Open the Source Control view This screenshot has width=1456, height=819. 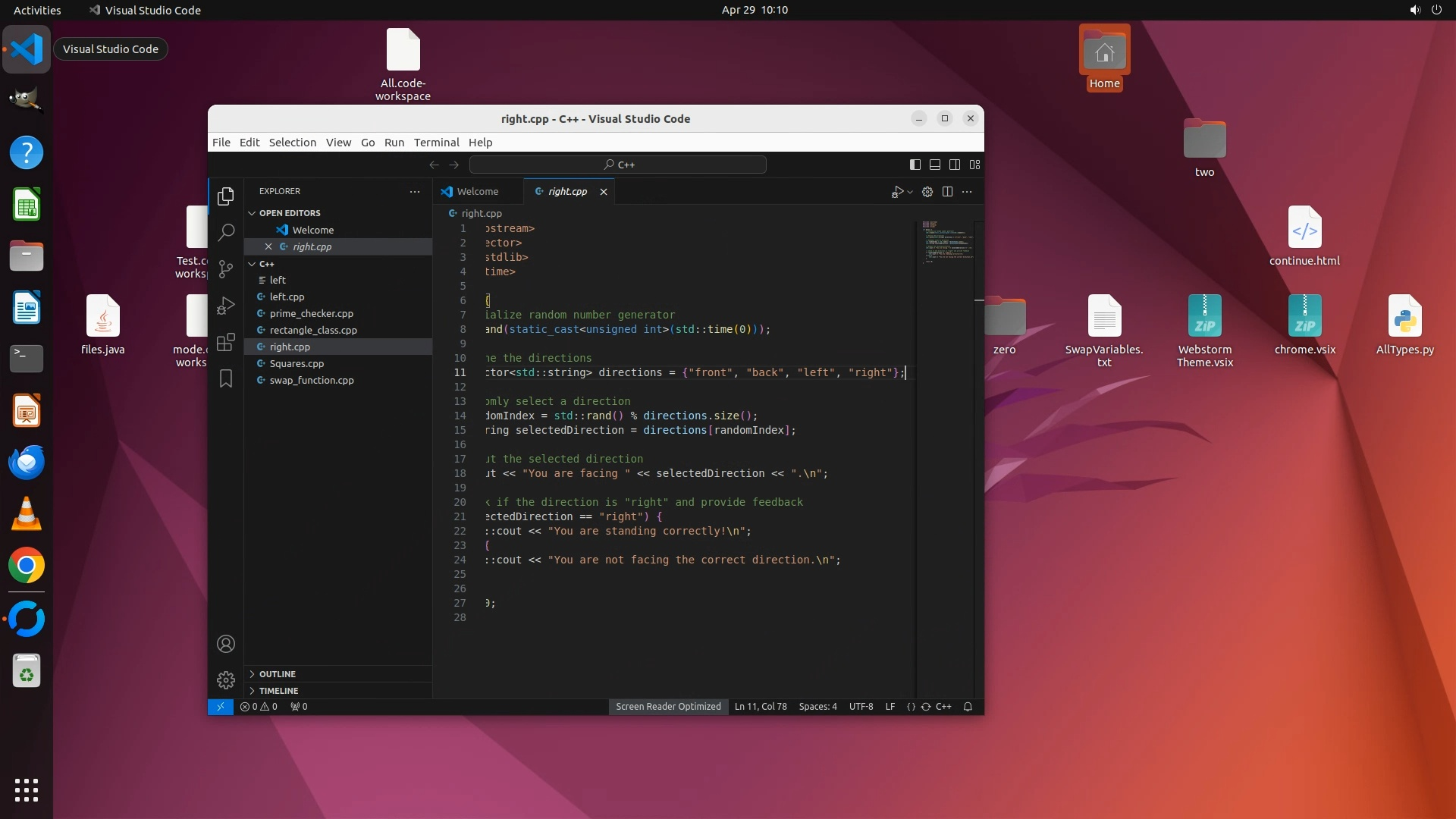(x=225, y=269)
